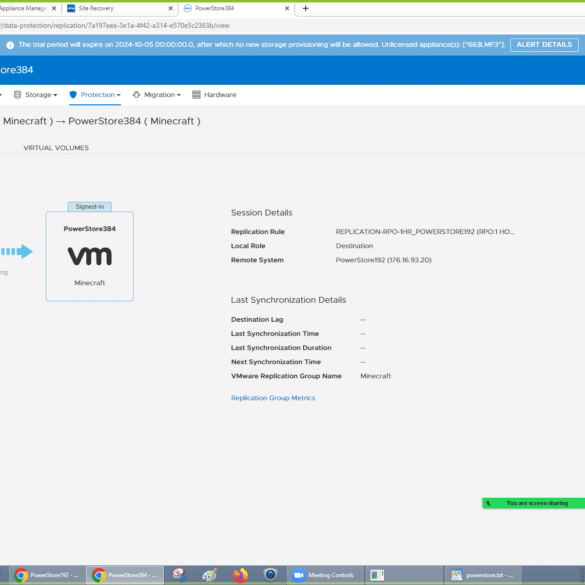Click the browser address bar URL
This screenshot has height=585, width=585.
(115, 26)
